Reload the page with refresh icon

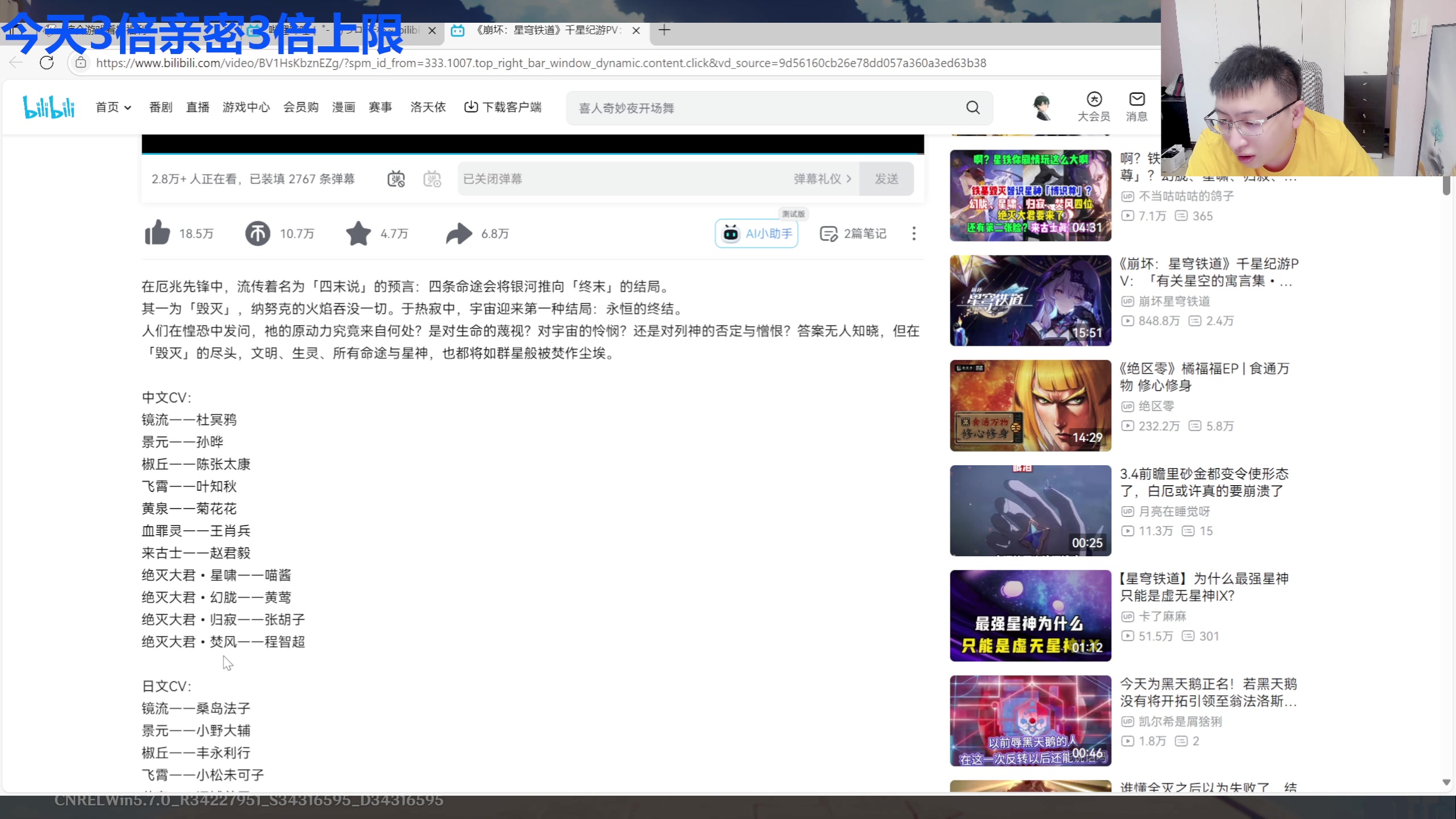(47, 63)
